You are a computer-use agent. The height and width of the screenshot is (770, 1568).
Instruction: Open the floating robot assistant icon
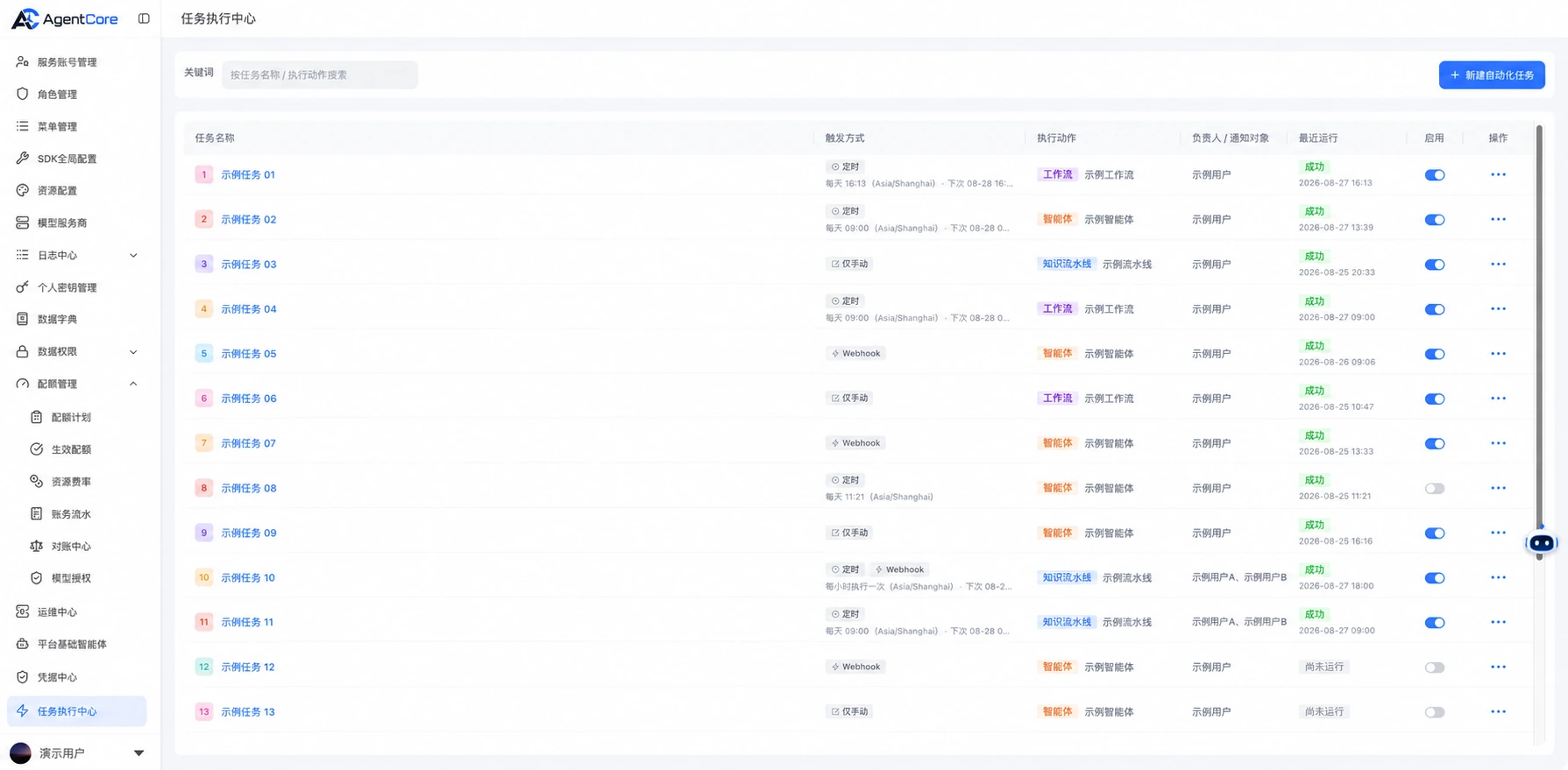(1541, 543)
